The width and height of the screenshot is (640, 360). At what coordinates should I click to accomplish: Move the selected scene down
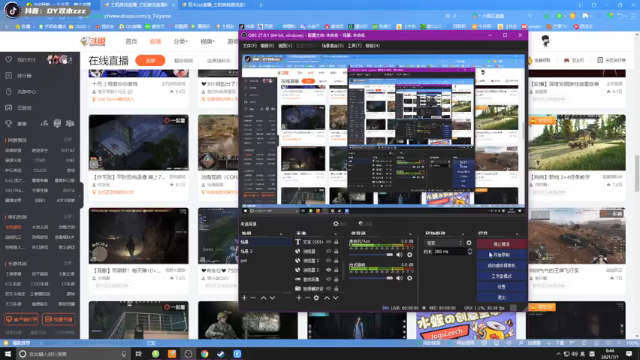tap(272, 298)
